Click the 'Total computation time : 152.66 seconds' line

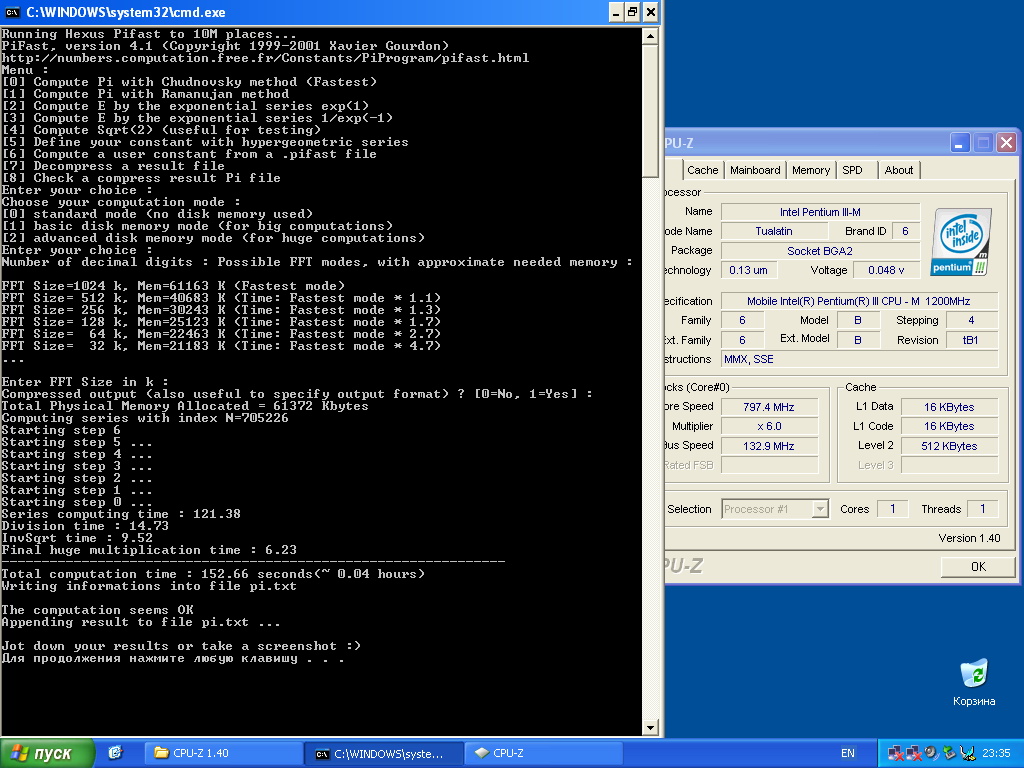tap(213, 574)
